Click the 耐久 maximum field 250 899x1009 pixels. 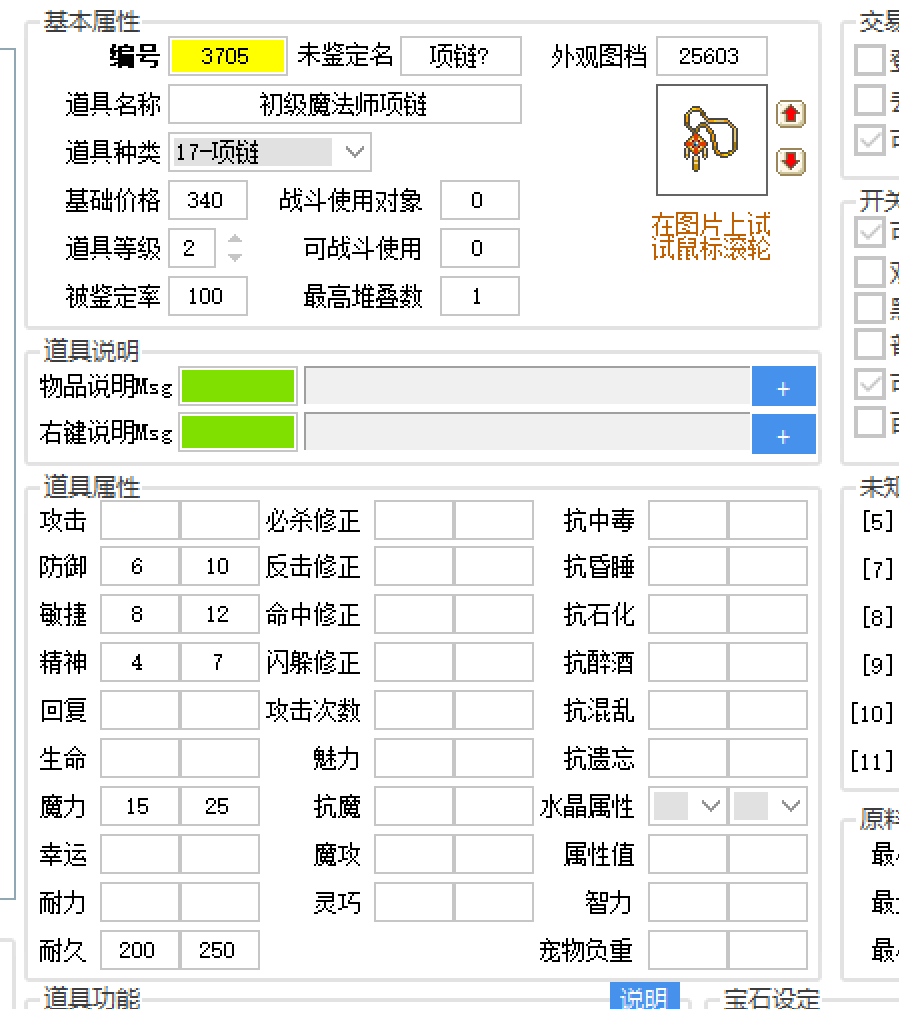click(x=219, y=950)
